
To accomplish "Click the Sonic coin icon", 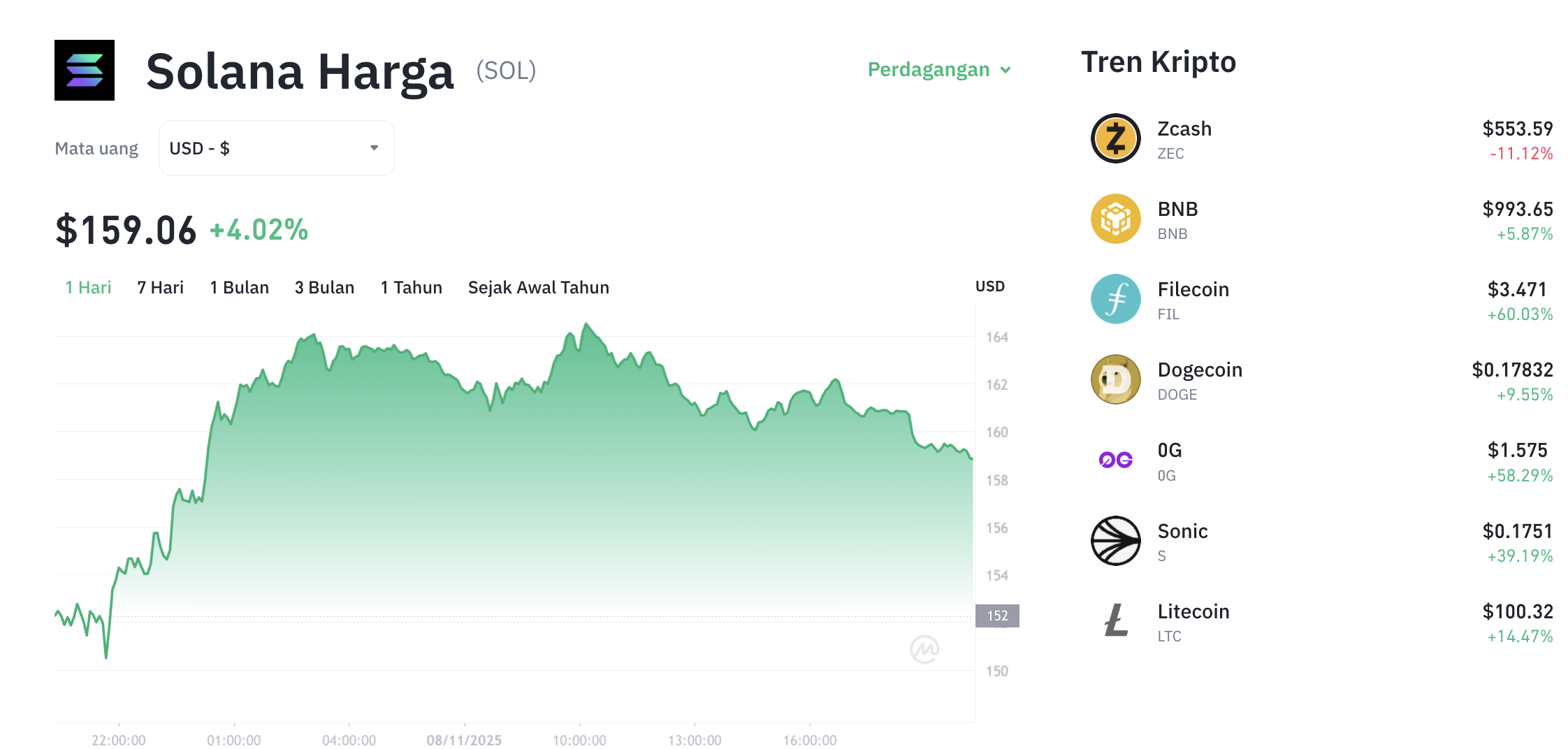I will pos(1115,540).
